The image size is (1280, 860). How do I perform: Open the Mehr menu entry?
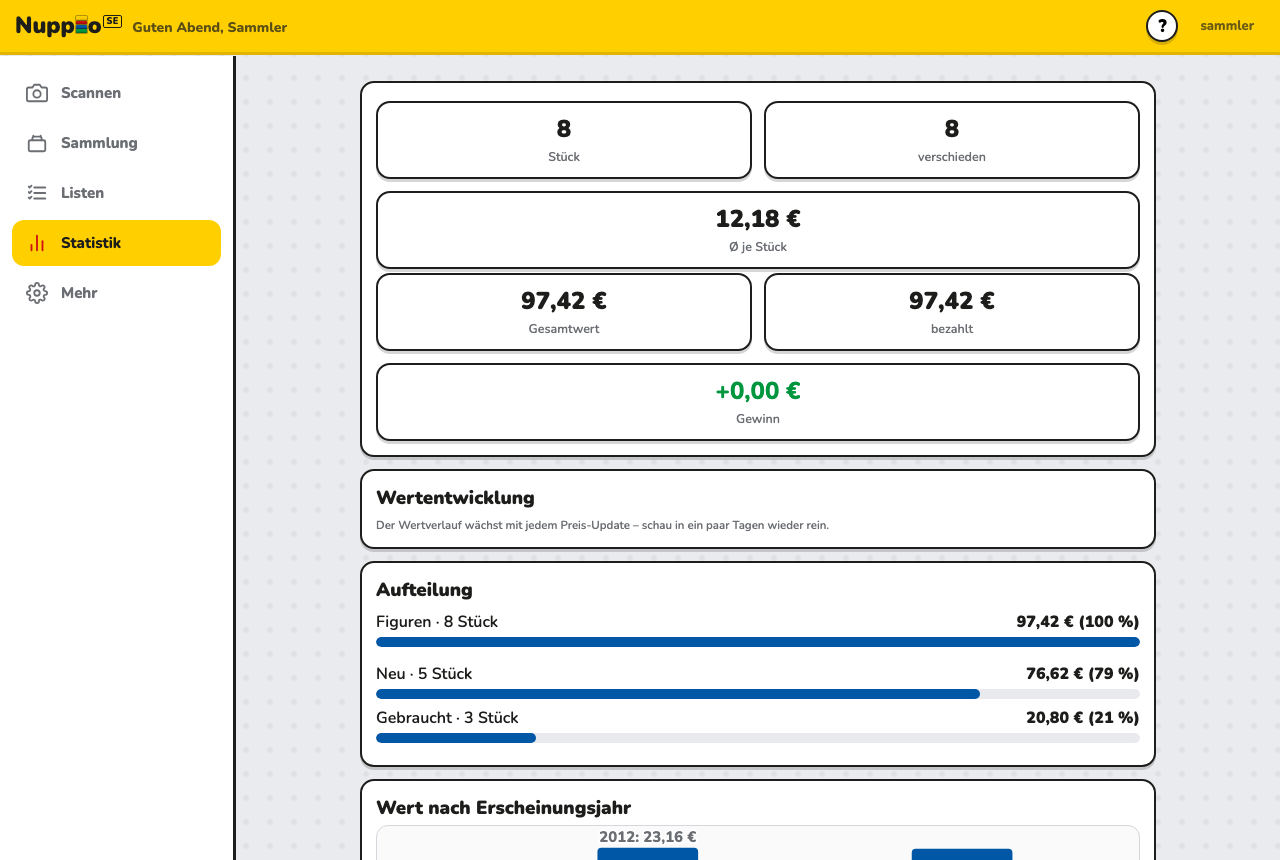tap(116, 293)
